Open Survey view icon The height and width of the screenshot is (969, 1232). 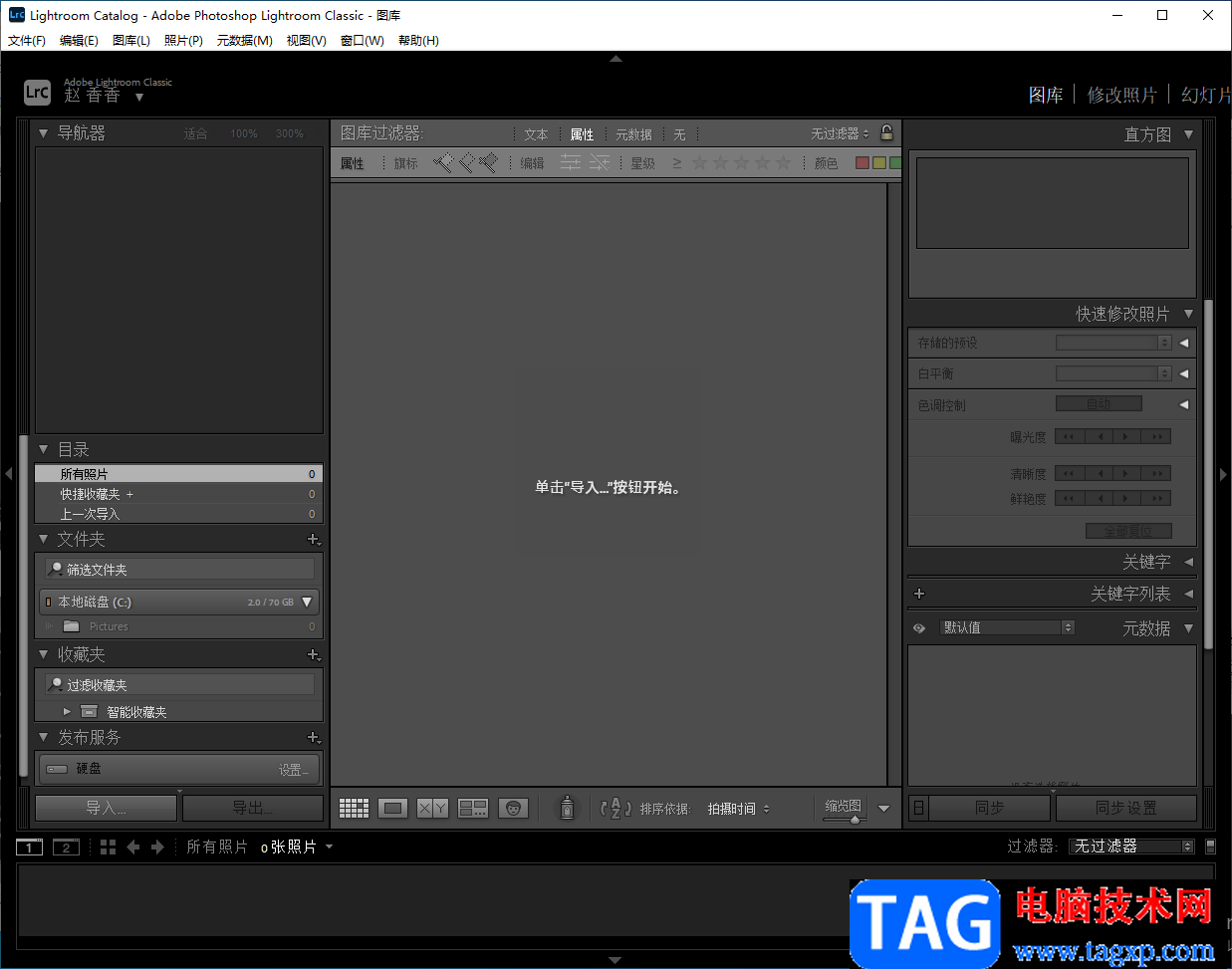(472, 808)
